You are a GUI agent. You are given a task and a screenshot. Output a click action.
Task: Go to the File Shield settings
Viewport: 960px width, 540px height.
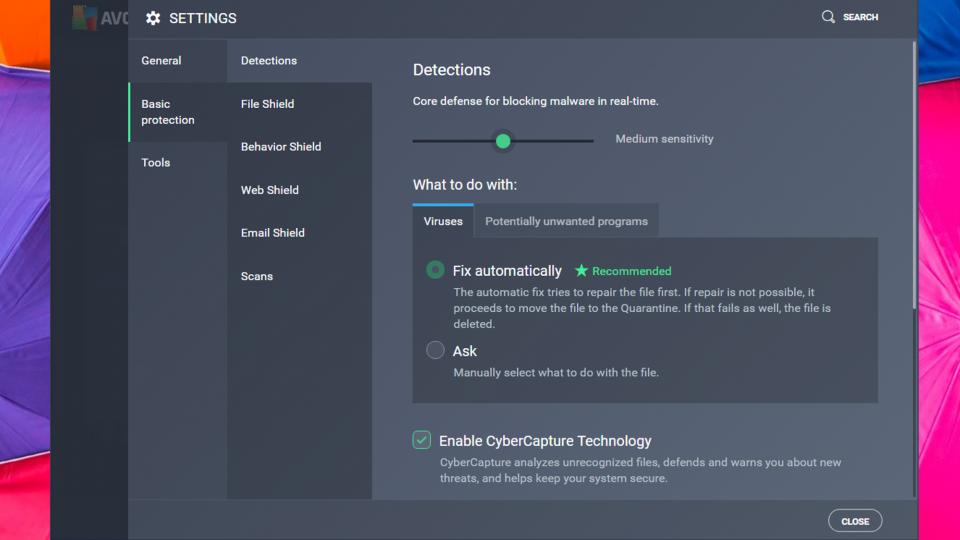point(267,104)
